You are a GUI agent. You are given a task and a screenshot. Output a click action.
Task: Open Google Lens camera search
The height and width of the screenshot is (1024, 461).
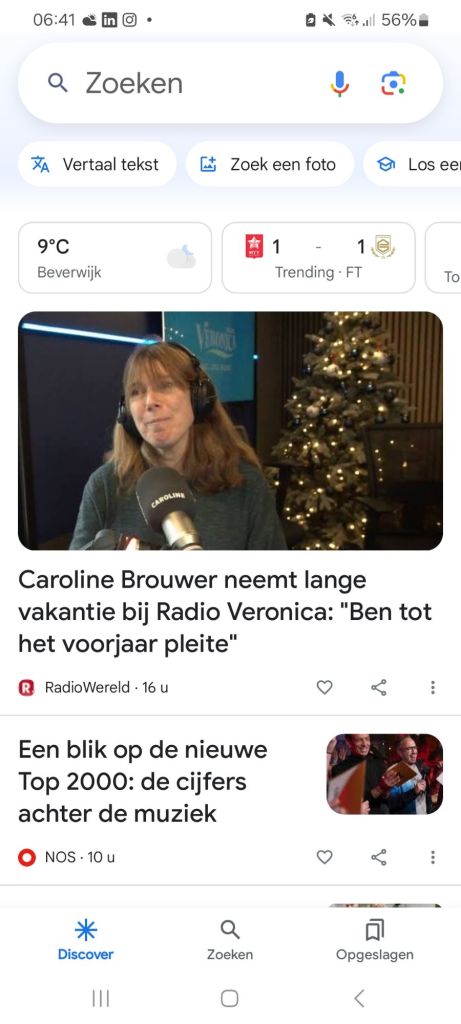(x=393, y=84)
